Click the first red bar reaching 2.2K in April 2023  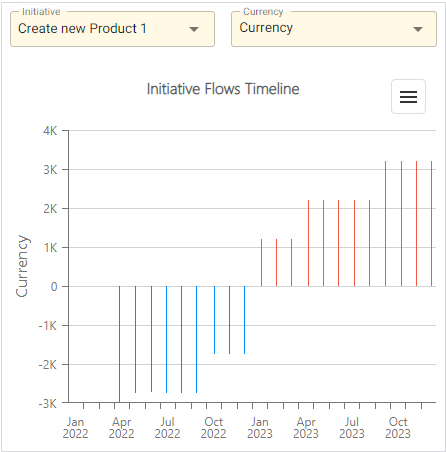pyautogui.click(x=309, y=243)
